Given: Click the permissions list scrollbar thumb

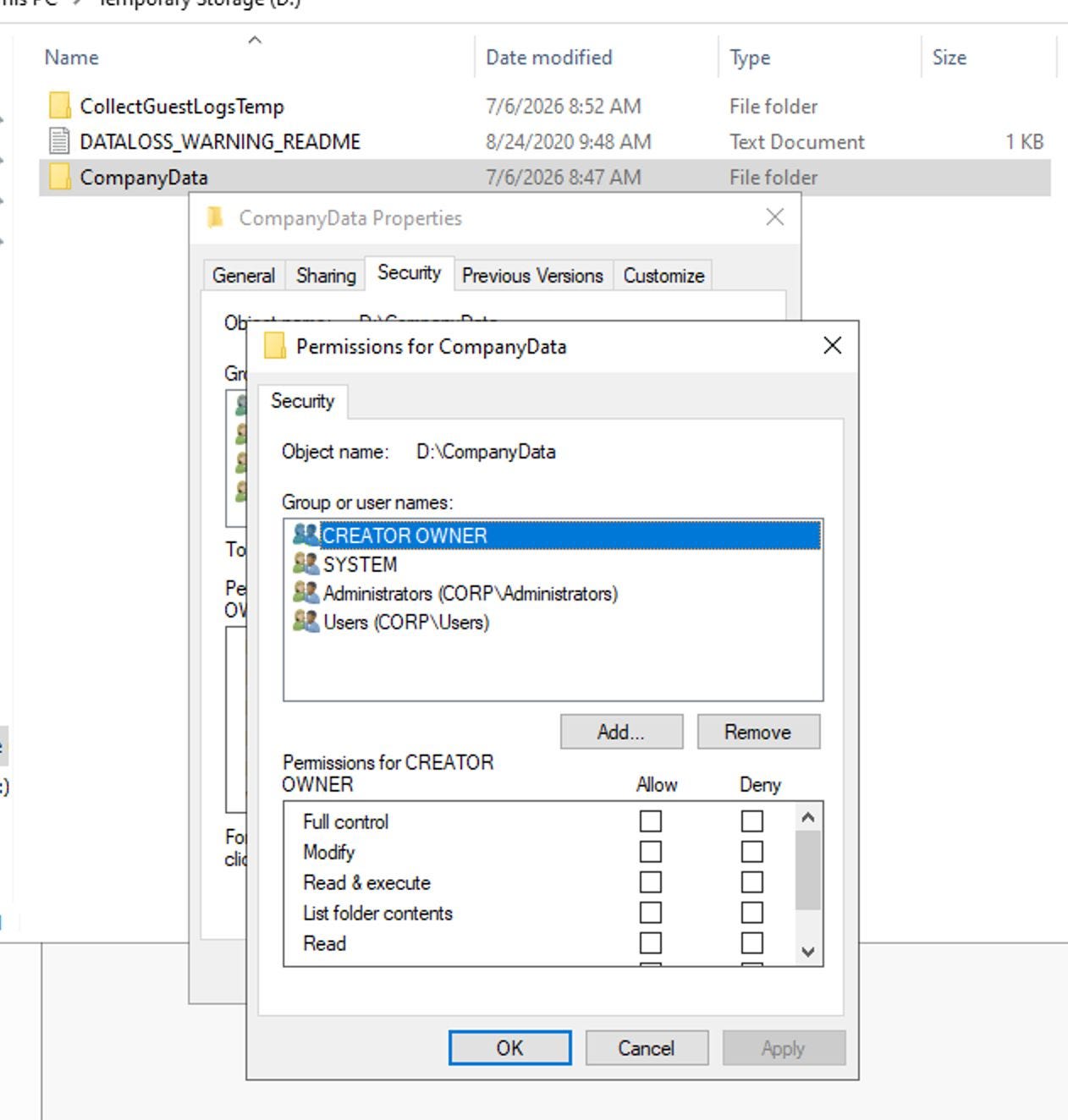Looking at the screenshot, I should pos(807,870).
